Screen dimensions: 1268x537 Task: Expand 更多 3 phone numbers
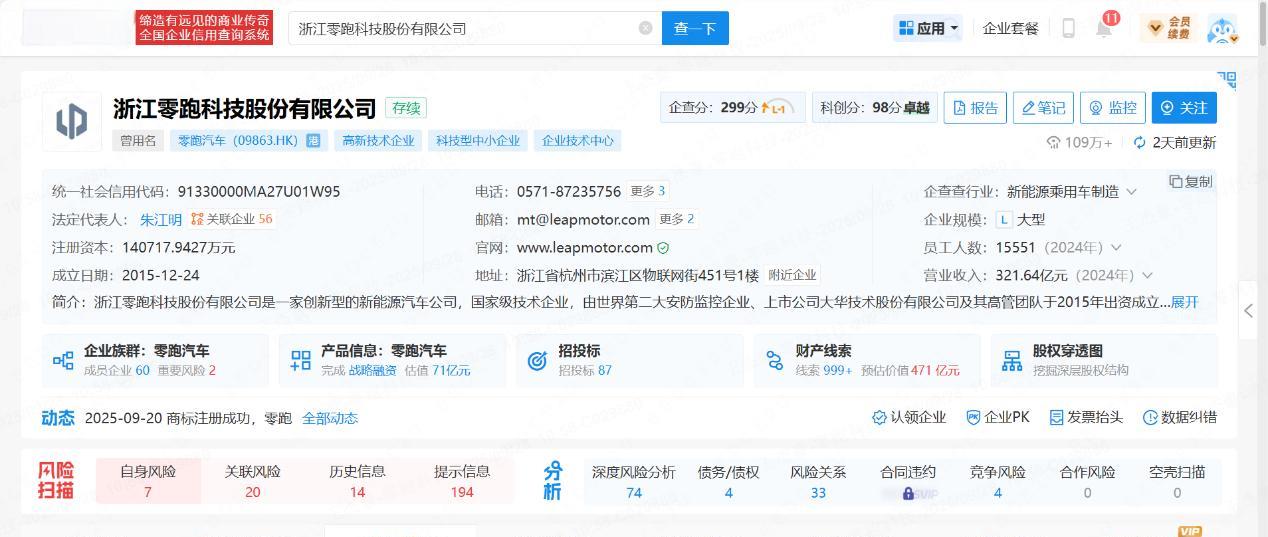pos(648,191)
